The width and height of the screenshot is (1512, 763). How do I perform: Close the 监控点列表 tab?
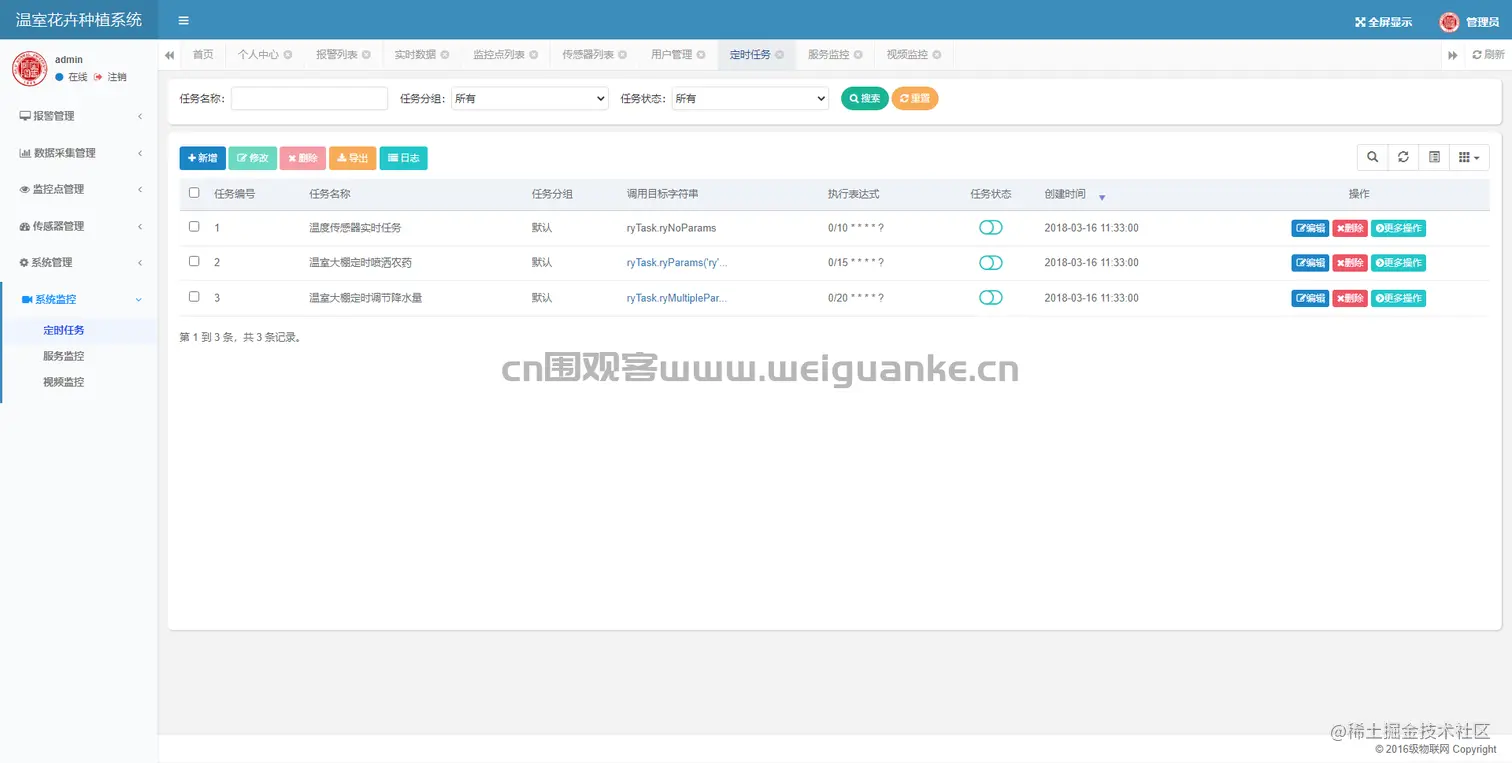(533, 55)
